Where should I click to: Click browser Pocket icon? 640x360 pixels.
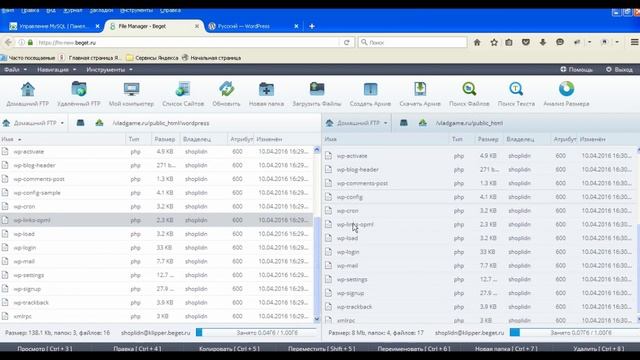point(526,42)
